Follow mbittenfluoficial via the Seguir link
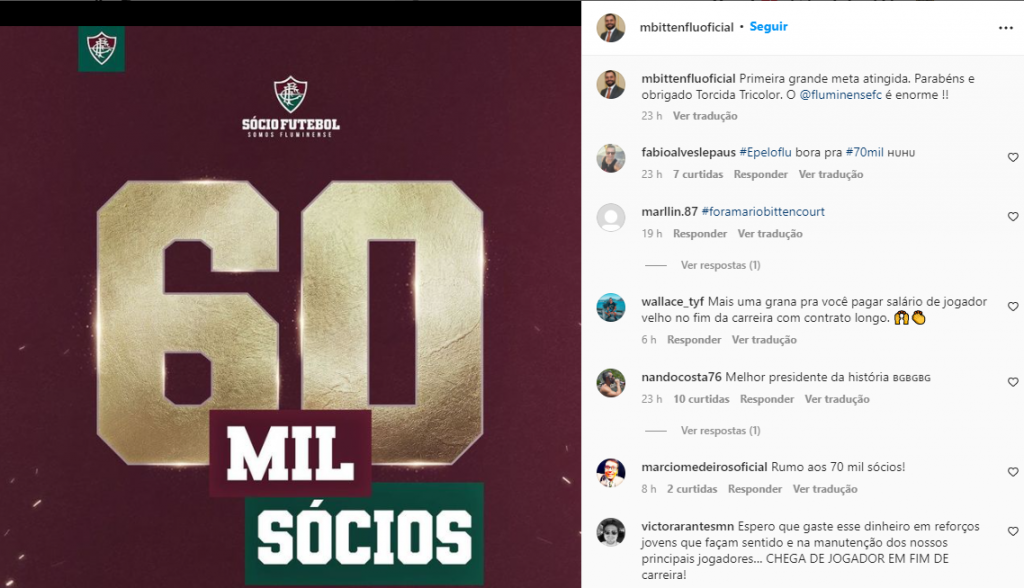The height and width of the screenshot is (588, 1024). point(769,27)
